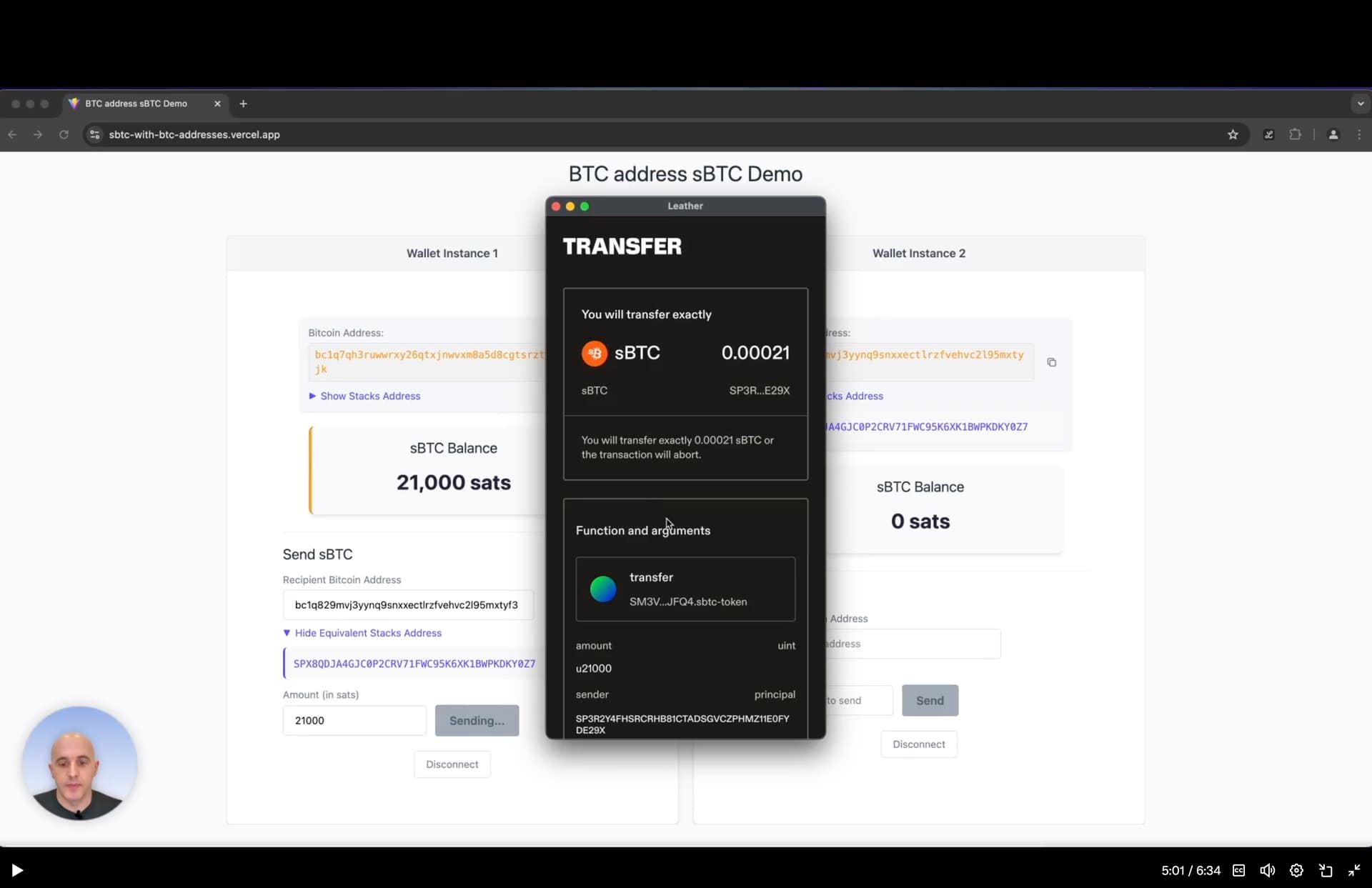This screenshot has height=888, width=1372.
Task: Click the presenter webcam thumbnail
Action: pyautogui.click(x=79, y=763)
